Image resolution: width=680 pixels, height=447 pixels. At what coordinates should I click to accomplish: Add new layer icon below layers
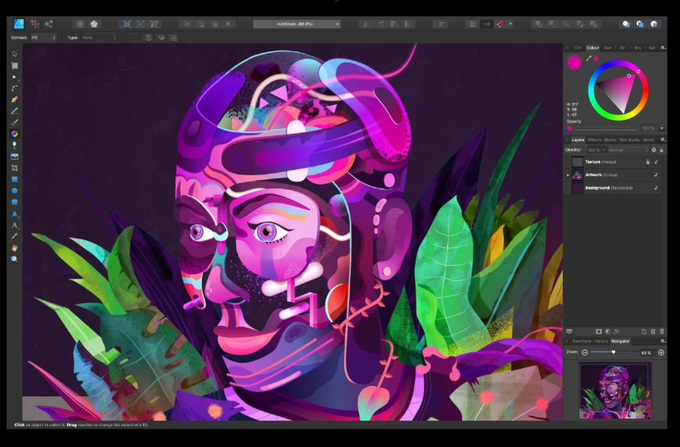click(644, 332)
